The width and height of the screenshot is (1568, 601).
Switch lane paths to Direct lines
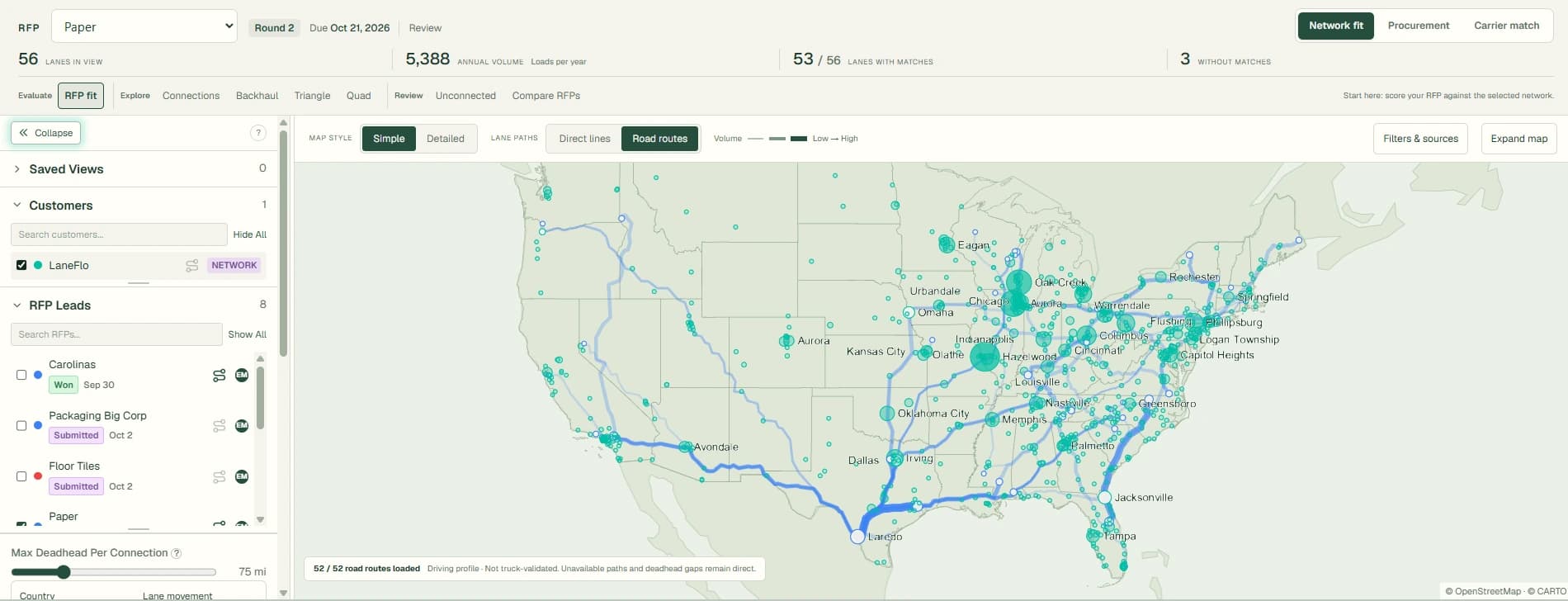(584, 139)
